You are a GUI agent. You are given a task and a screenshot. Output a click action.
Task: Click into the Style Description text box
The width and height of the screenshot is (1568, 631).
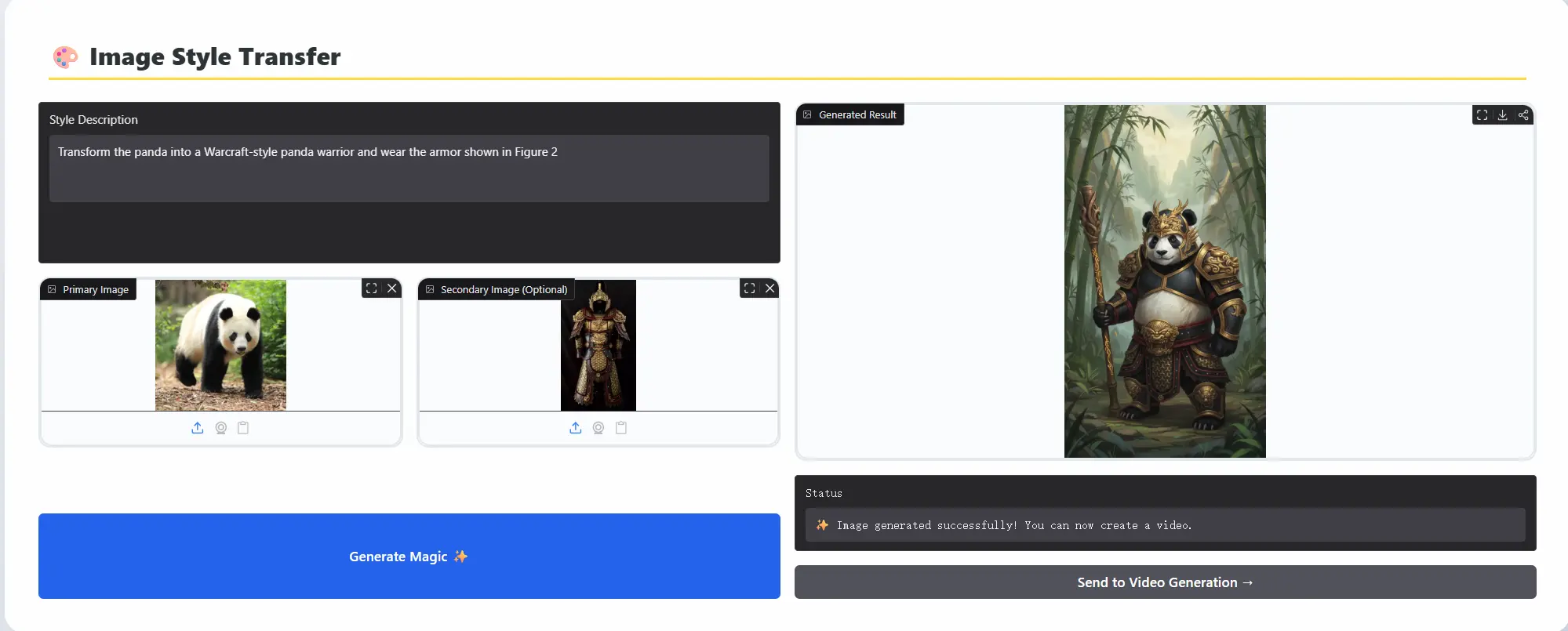click(409, 168)
